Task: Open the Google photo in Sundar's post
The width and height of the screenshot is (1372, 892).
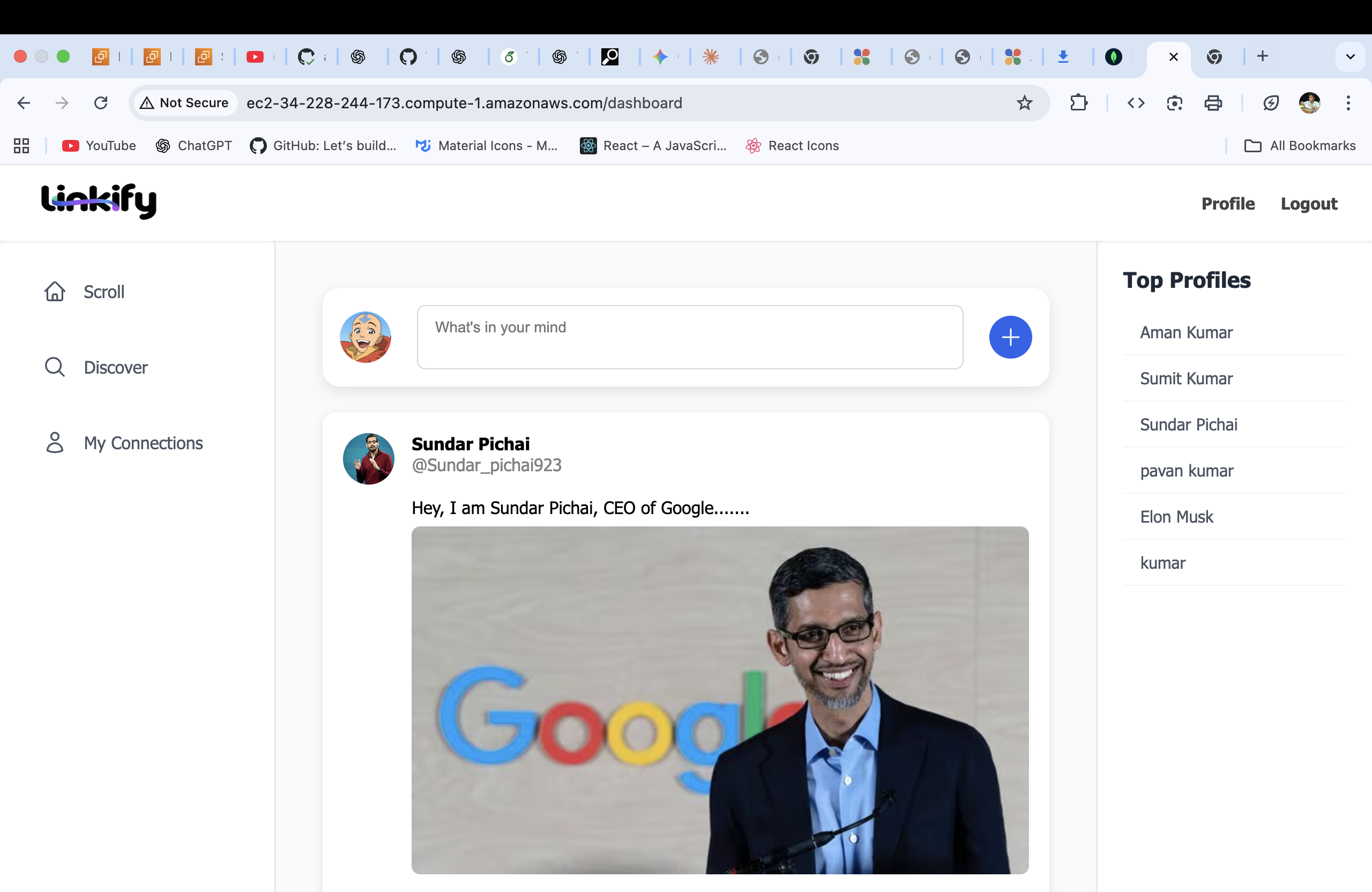Action: (x=720, y=700)
